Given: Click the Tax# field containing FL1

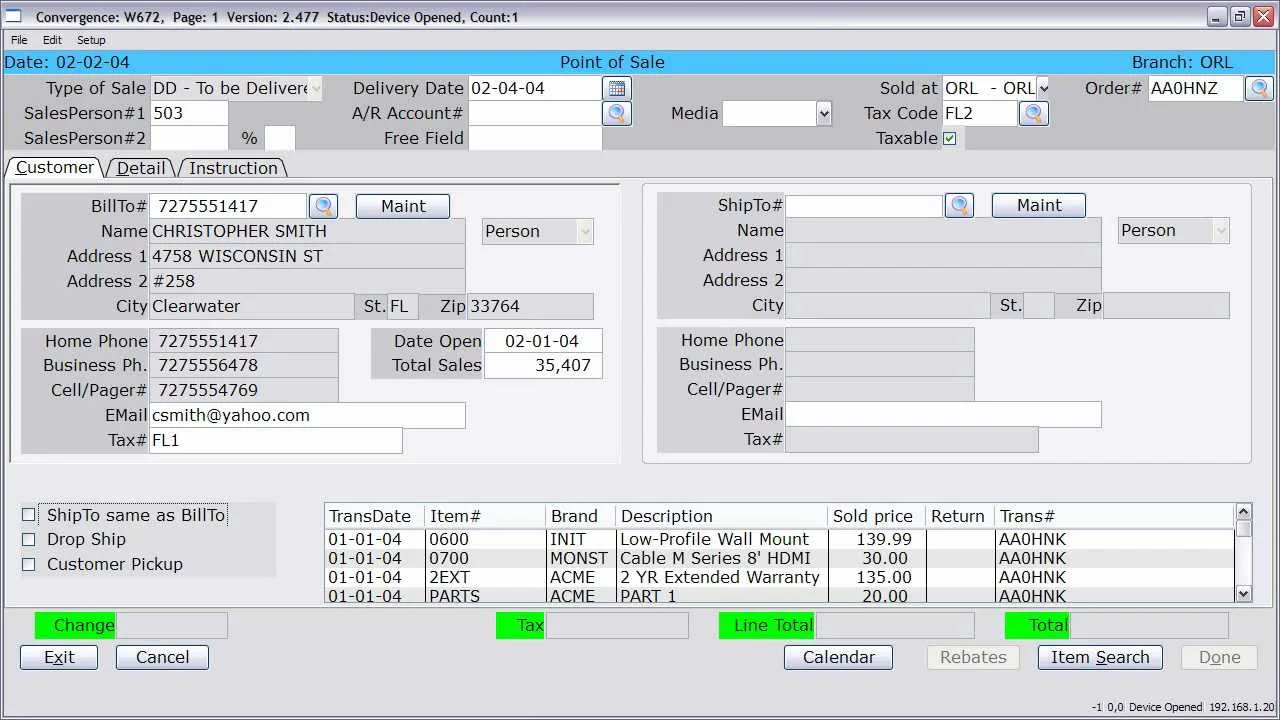Looking at the screenshot, I should [276, 440].
